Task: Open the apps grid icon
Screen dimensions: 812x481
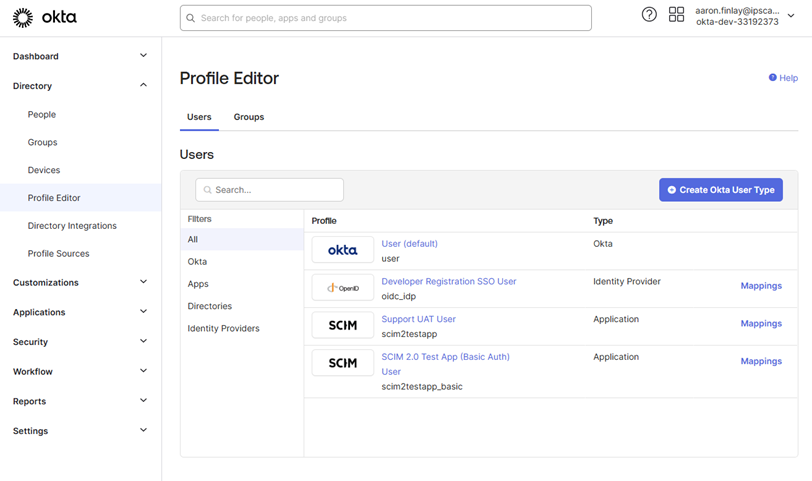Action: click(x=677, y=15)
